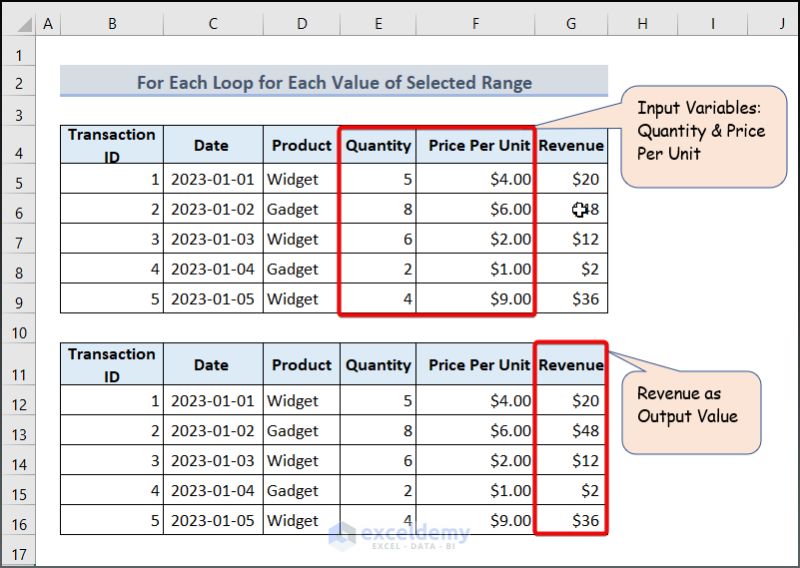
Task: Click 'Quantity' header cell in row 4
Action: click(x=378, y=144)
